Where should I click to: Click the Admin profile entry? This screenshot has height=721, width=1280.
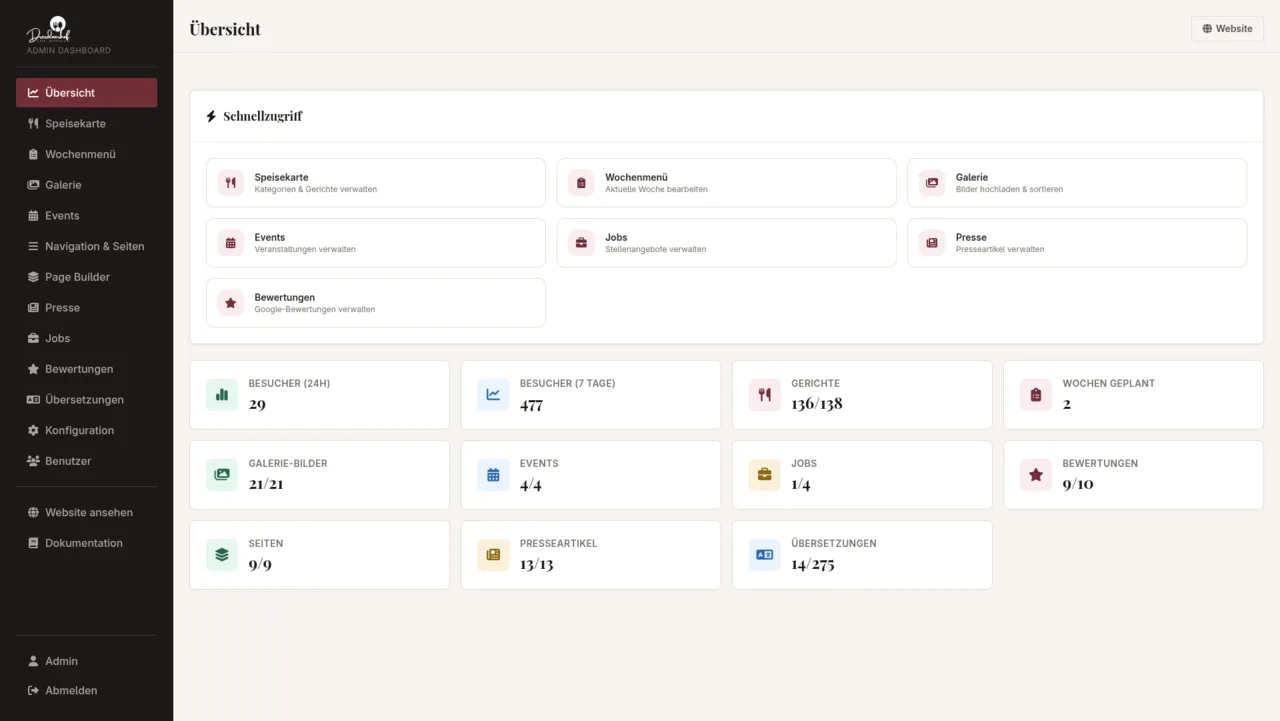(x=86, y=661)
